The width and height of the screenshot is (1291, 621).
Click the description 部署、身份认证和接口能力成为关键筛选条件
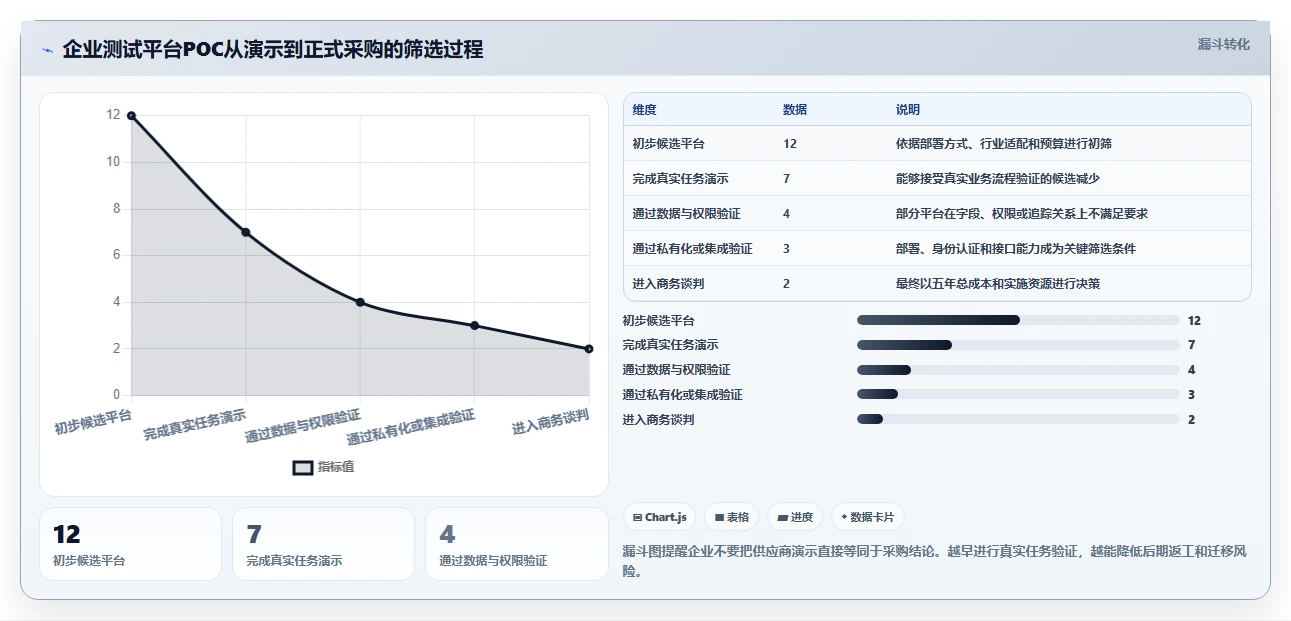(x=1016, y=249)
